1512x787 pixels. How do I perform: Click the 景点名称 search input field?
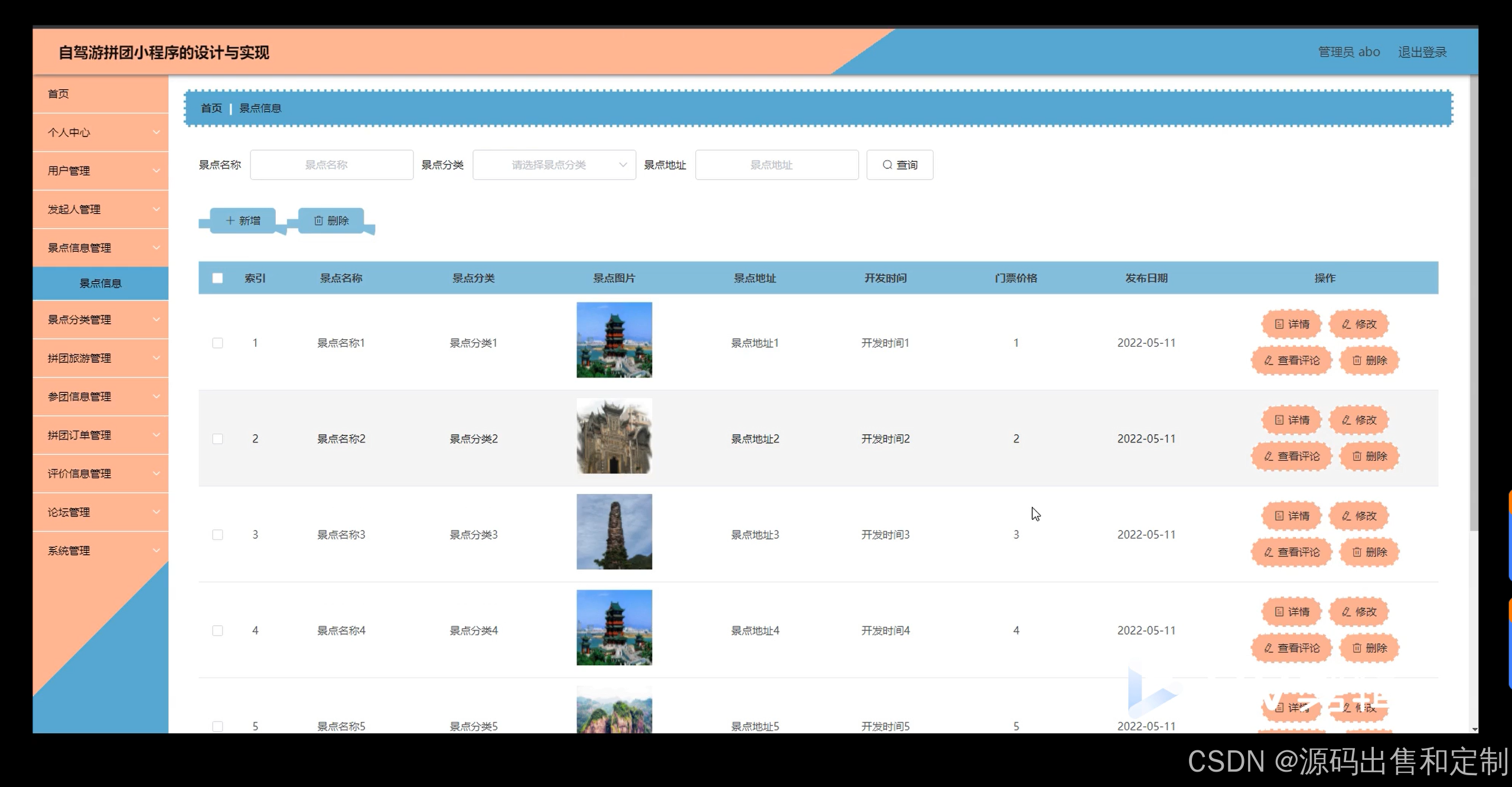(331, 165)
